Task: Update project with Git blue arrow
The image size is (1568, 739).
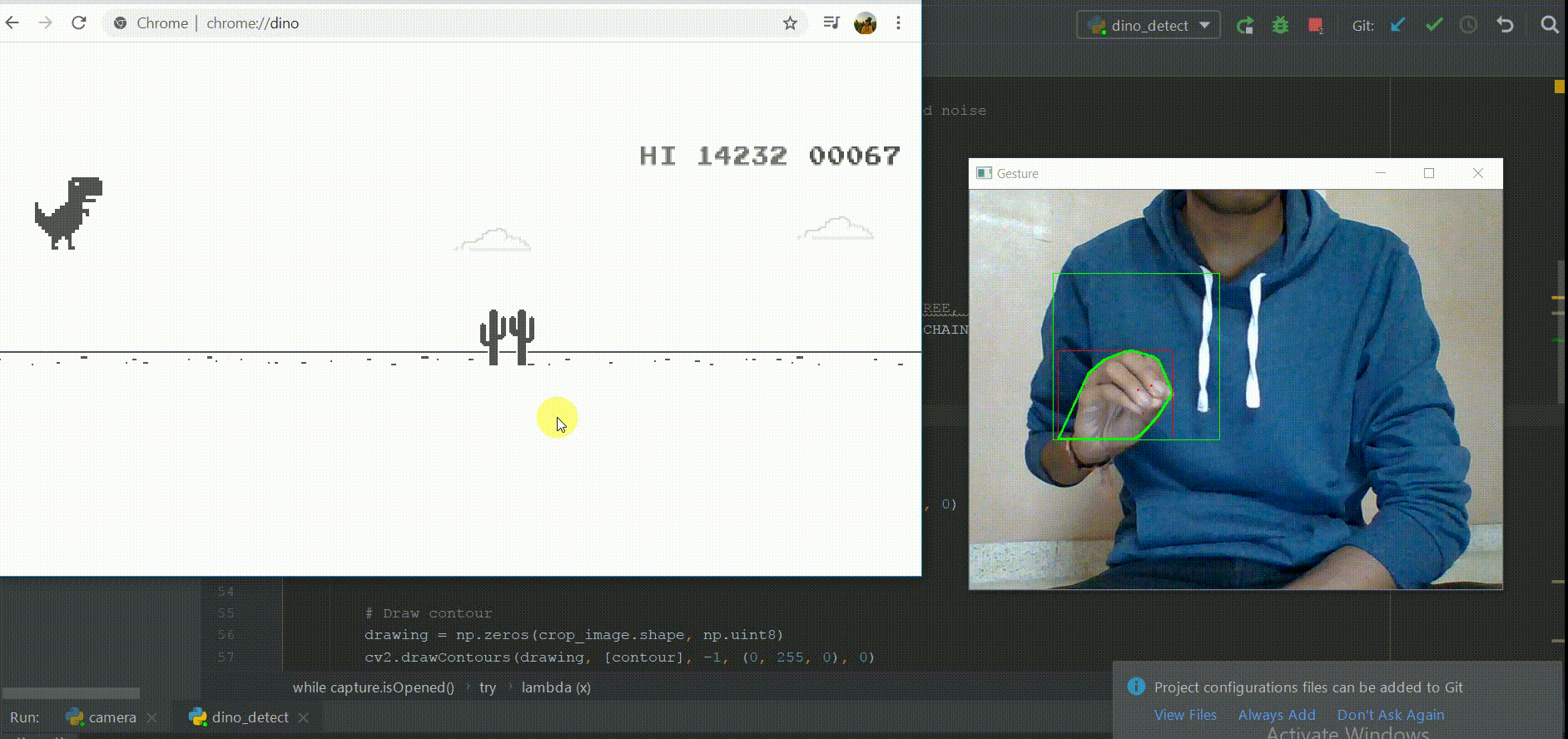Action: click(1397, 25)
